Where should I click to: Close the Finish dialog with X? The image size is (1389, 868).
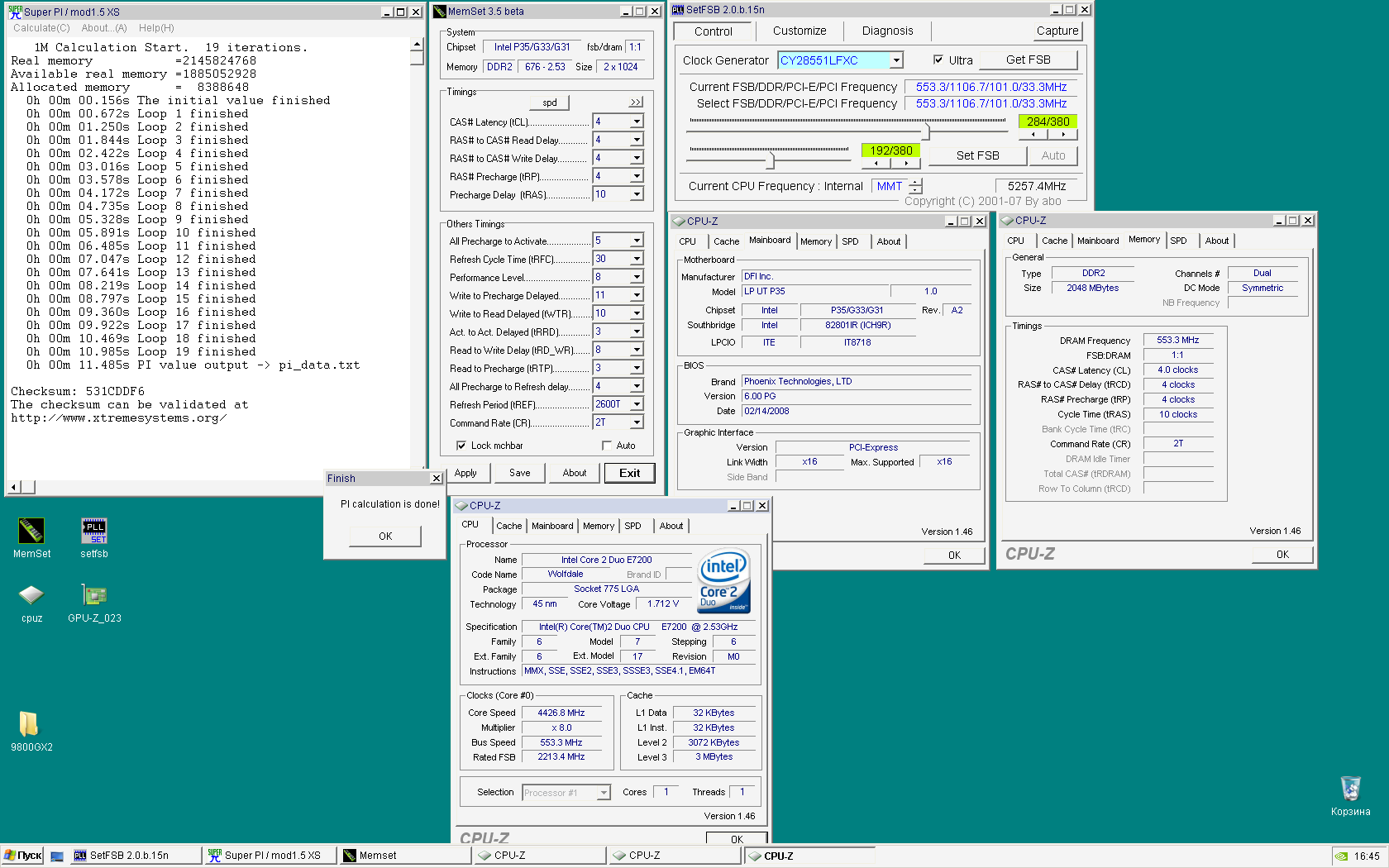click(x=437, y=479)
